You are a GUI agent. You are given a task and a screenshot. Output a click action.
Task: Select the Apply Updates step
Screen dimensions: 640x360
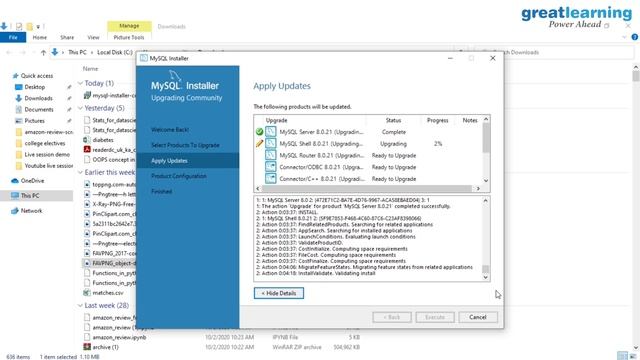[188, 160]
